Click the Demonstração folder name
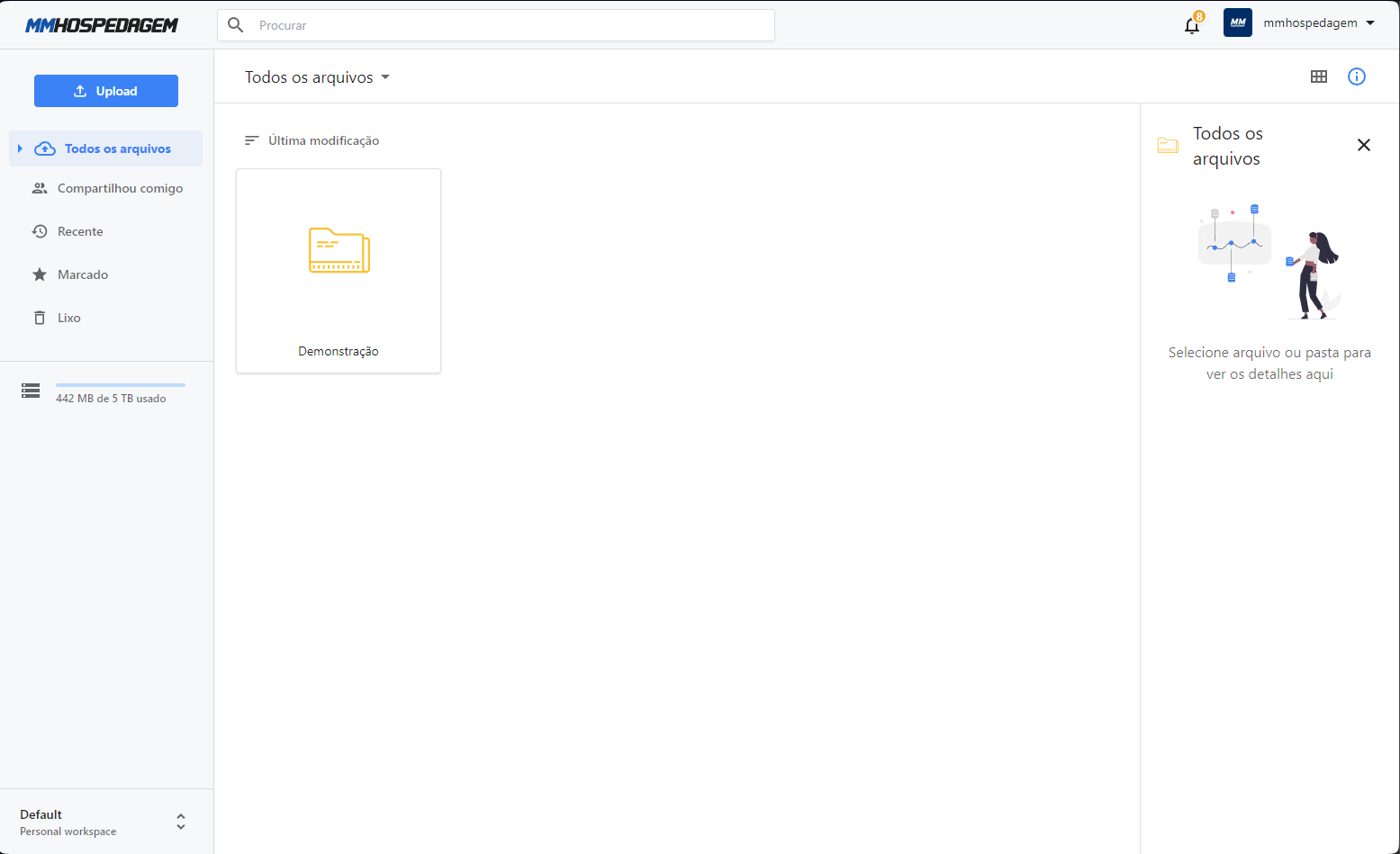This screenshot has height=854, width=1400. 339,351
